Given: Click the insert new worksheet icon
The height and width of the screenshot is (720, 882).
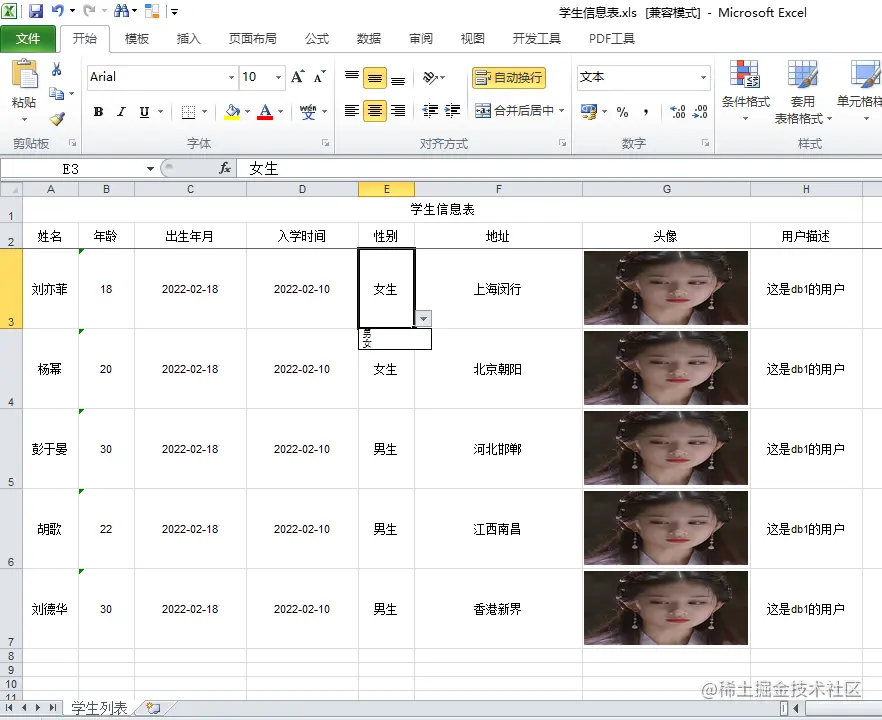Looking at the screenshot, I should [153, 708].
